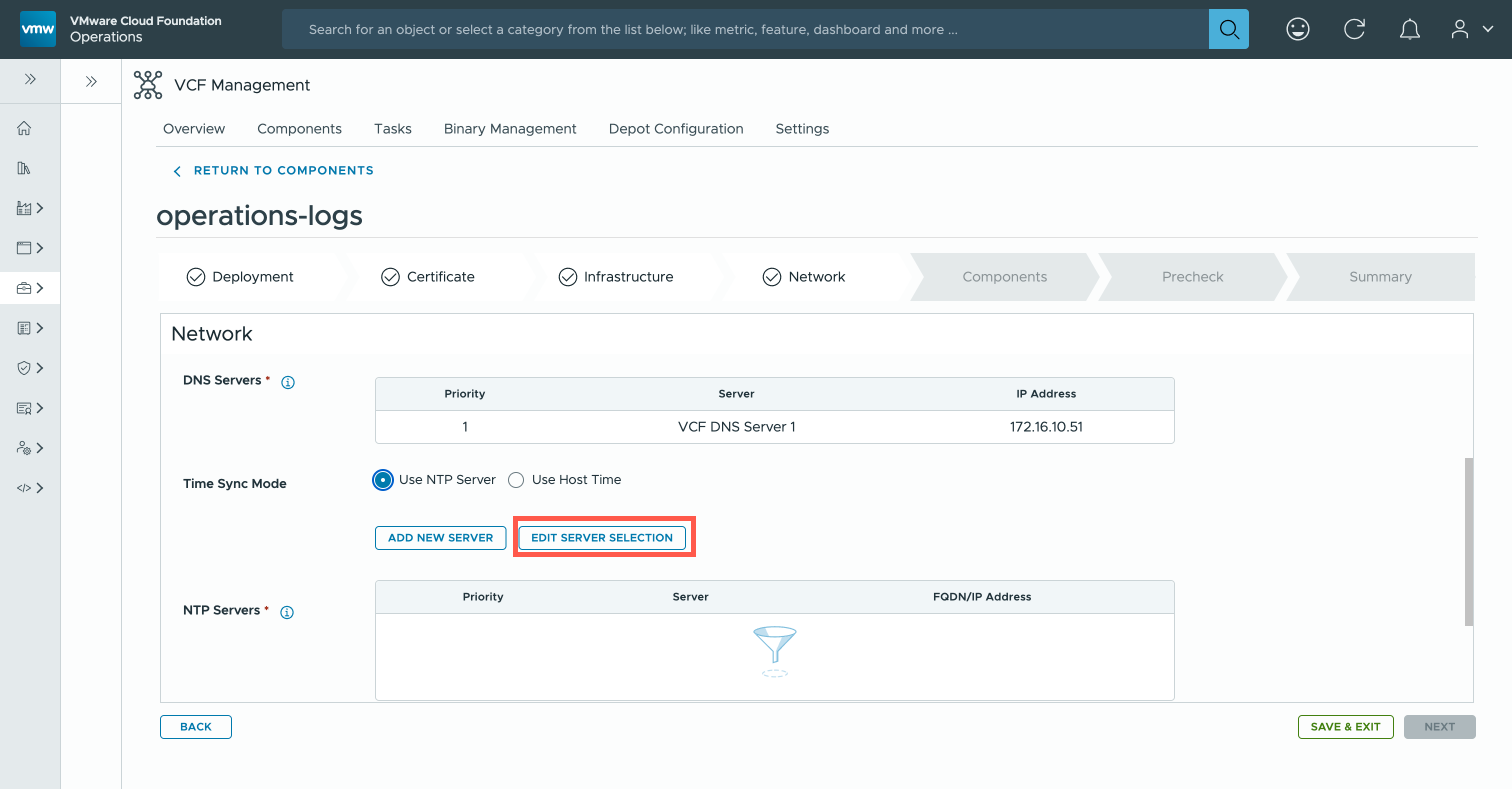Click DNS Servers info icon
This screenshot has height=789, width=1512.
(x=287, y=382)
